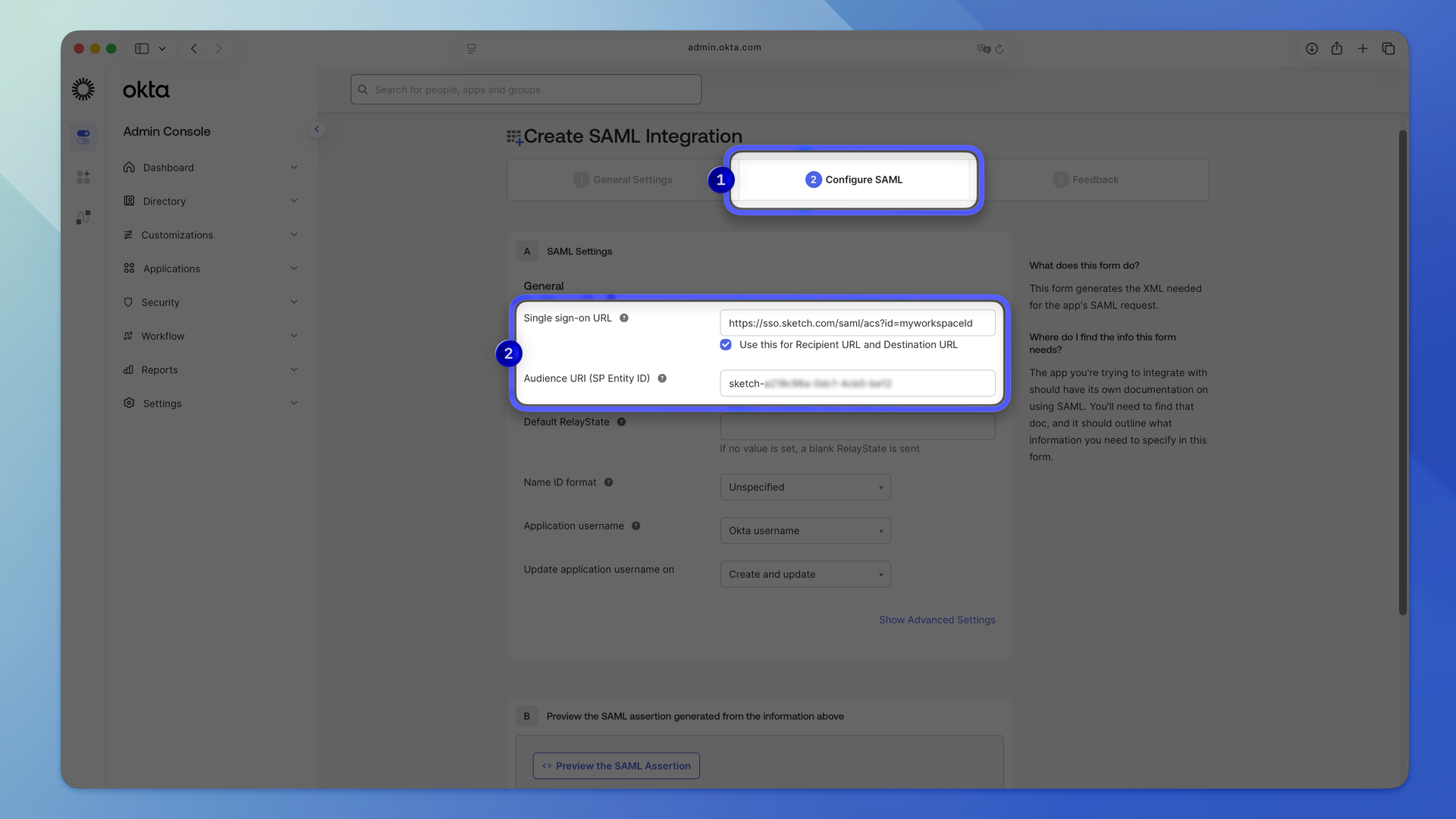Click the translate icon in the address bar
Image resolution: width=1456 pixels, height=819 pixels.
(x=984, y=49)
